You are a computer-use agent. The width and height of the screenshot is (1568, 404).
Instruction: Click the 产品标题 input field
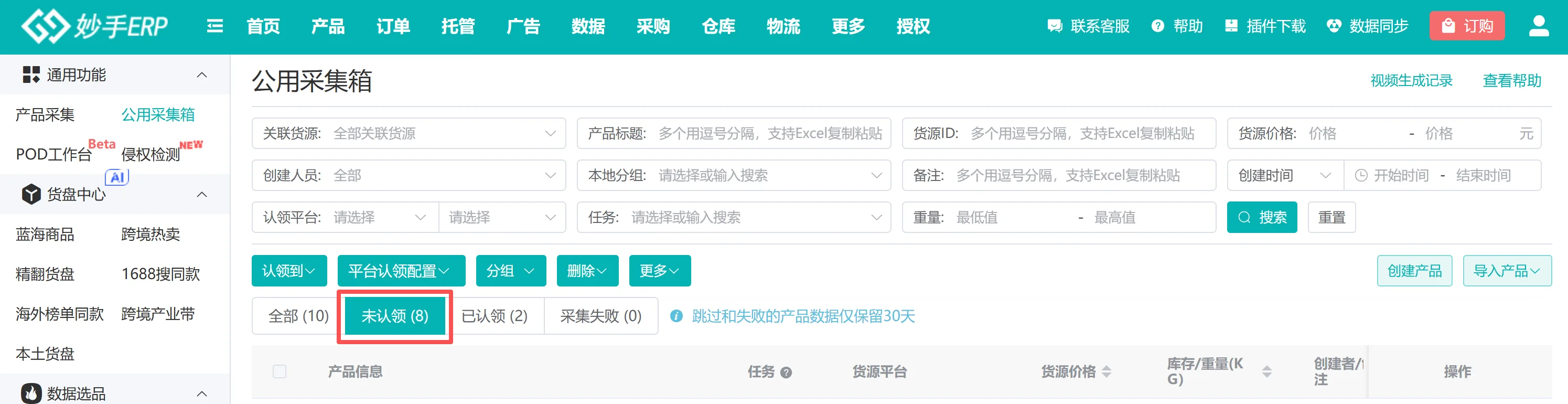769,133
